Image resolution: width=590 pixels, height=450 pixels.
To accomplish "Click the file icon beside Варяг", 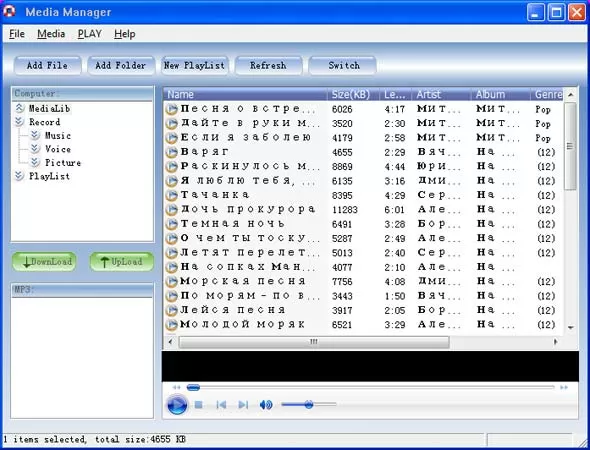I will tap(172, 152).
